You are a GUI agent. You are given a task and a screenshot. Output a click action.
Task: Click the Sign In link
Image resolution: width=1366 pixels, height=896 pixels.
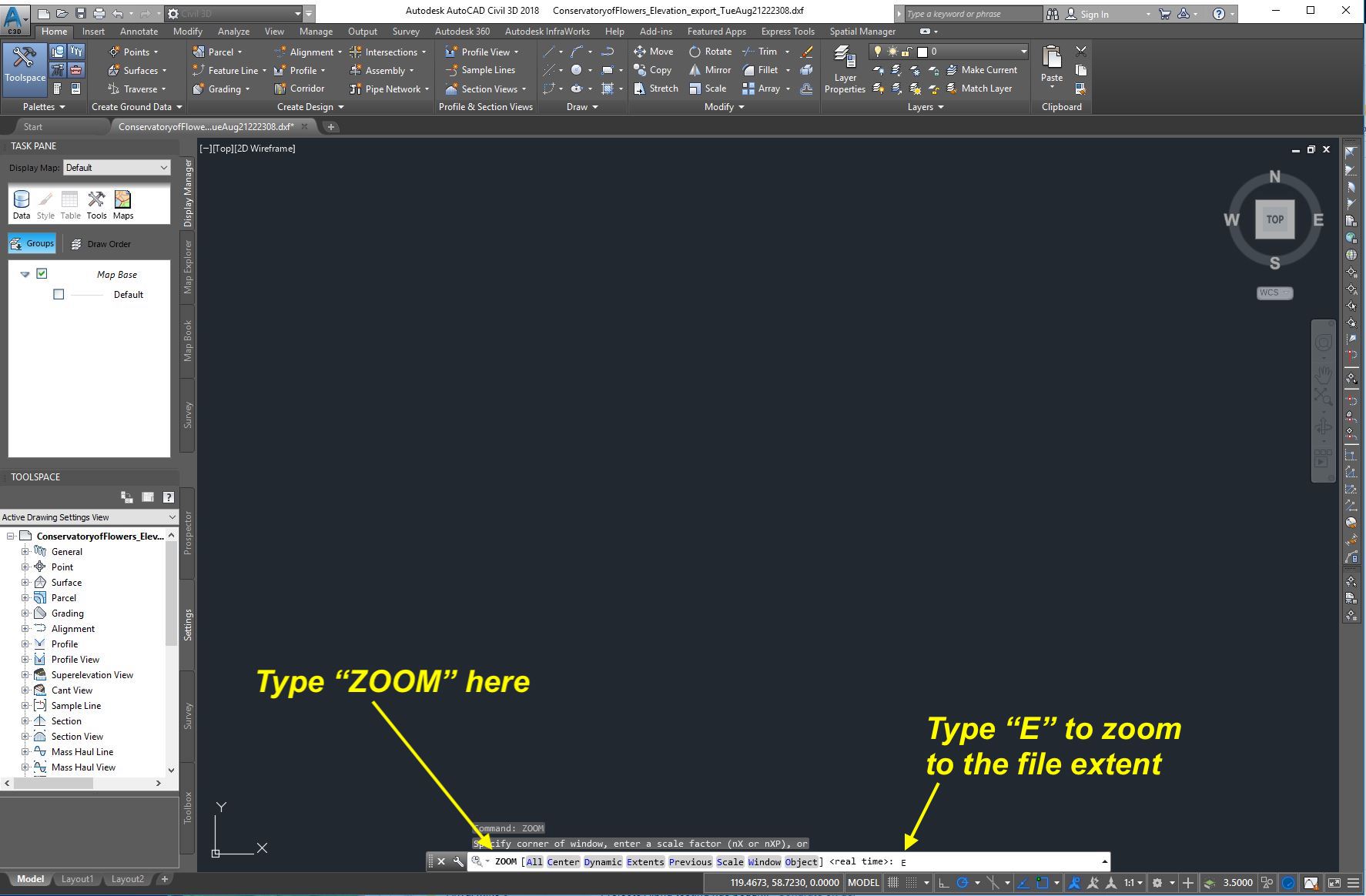[x=1094, y=13]
